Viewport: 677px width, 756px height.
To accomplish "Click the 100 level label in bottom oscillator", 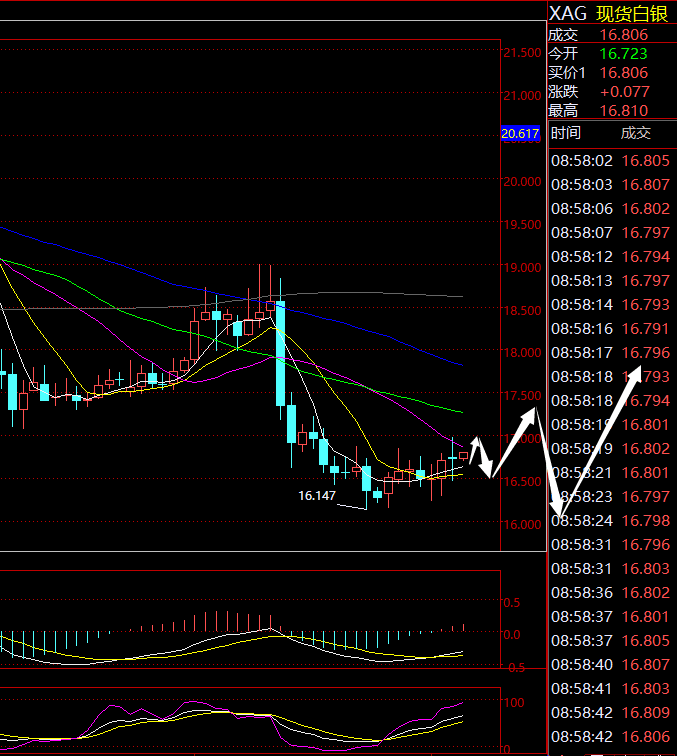I will (x=512, y=703).
